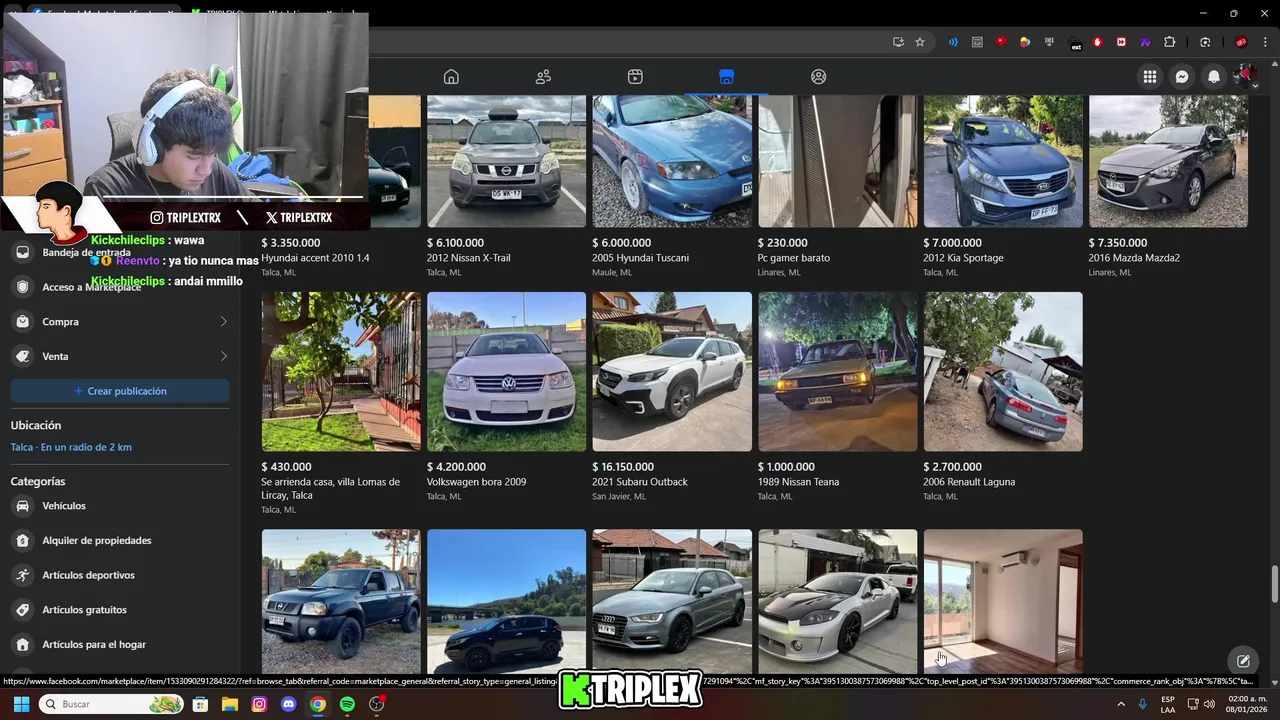1280x720 pixels.
Task: Click the screenshot lens icon in Chrome toolbar
Action: coord(1205,42)
